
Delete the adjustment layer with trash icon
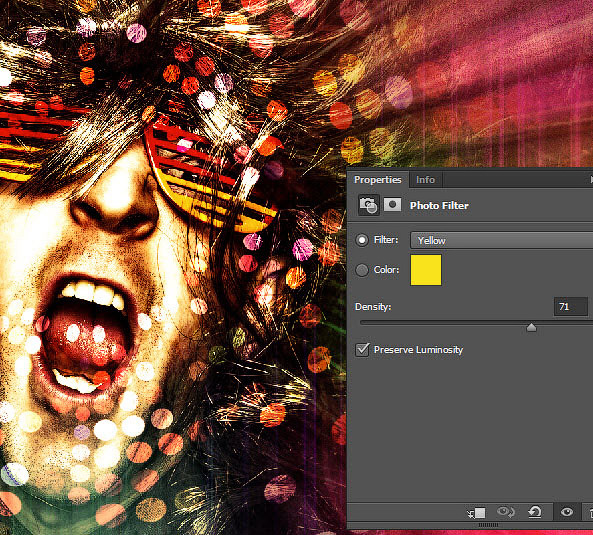tap(590, 513)
